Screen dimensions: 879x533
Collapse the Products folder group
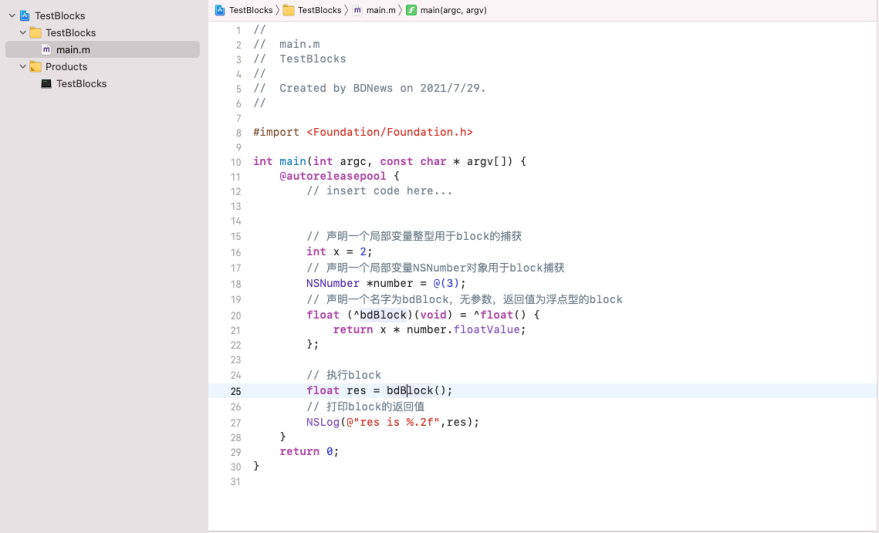click(x=23, y=67)
